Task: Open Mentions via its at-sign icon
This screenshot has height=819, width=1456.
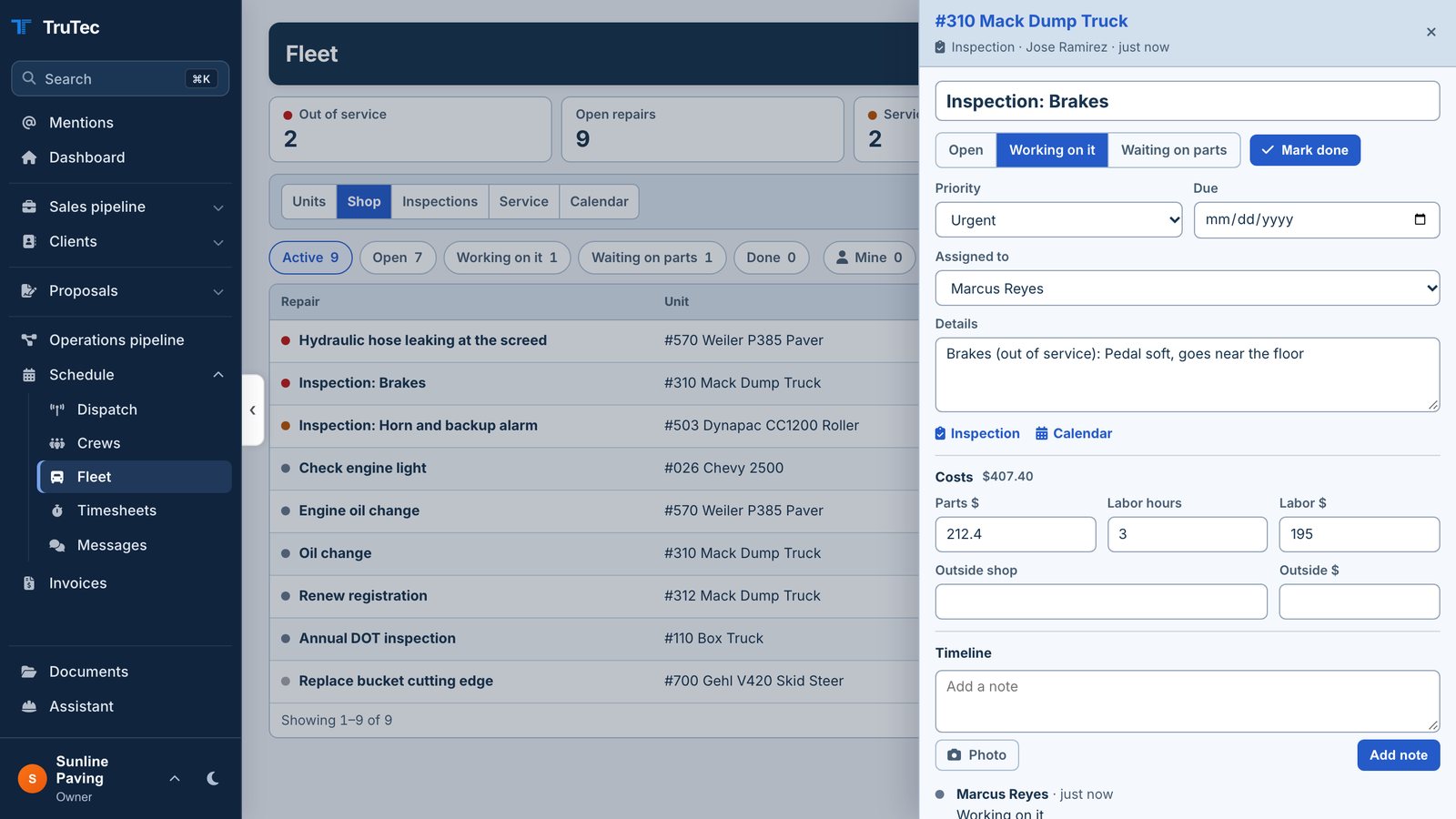Action: click(x=29, y=123)
